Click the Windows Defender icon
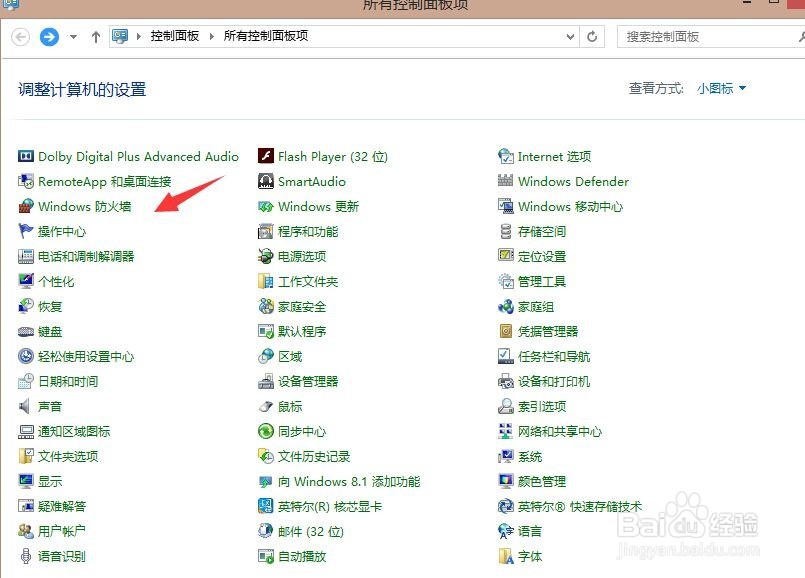 pos(506,181)
